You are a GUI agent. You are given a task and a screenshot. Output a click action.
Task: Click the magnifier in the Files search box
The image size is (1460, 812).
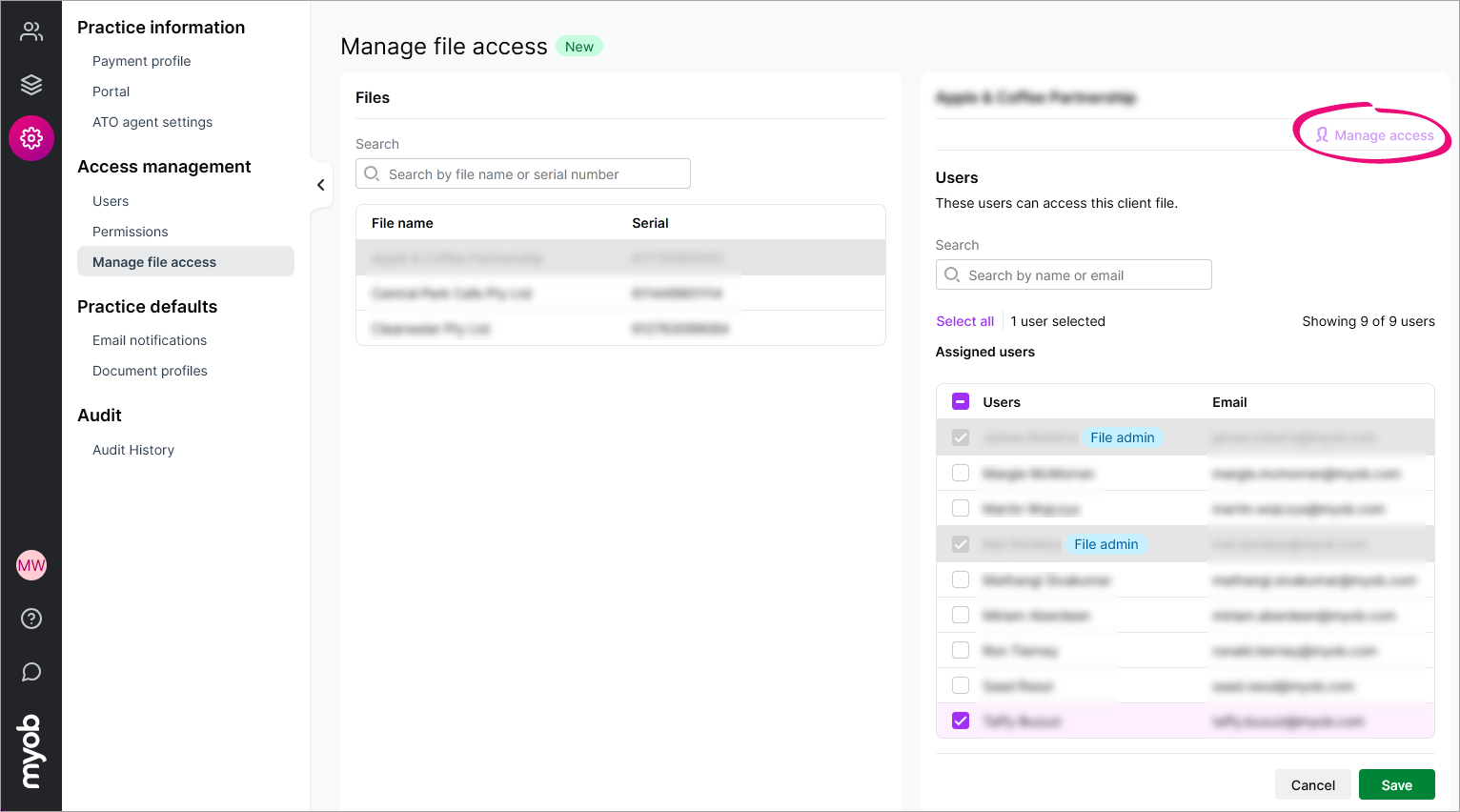[x=372, y=173]
